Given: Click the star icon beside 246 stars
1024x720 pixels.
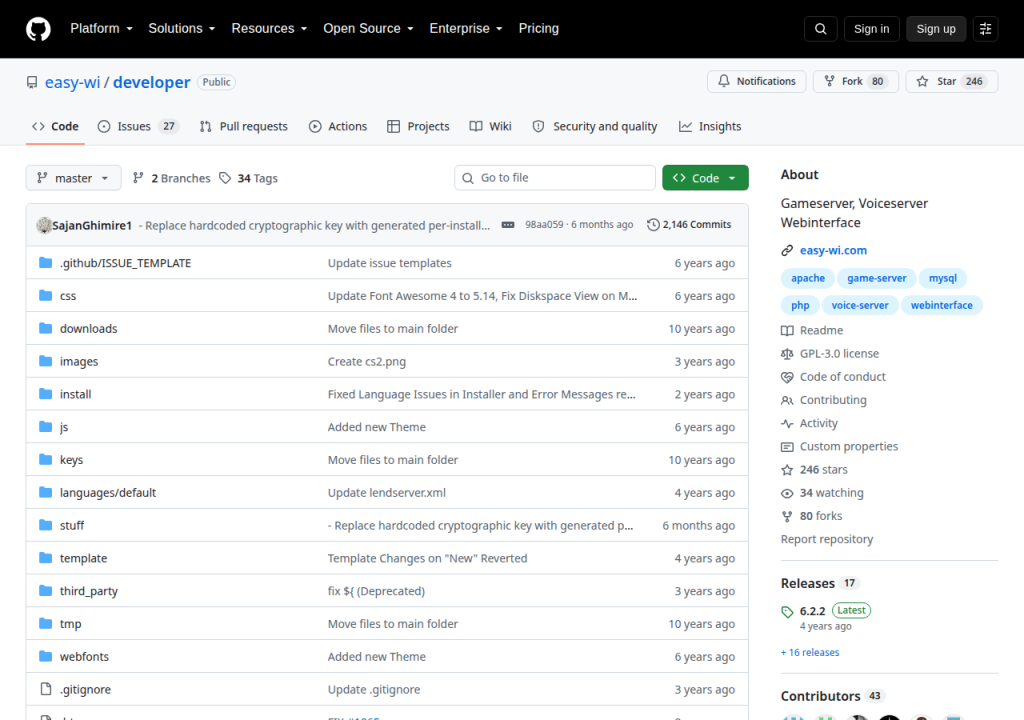Looking at the screenshot, I should tap(787, 470).
